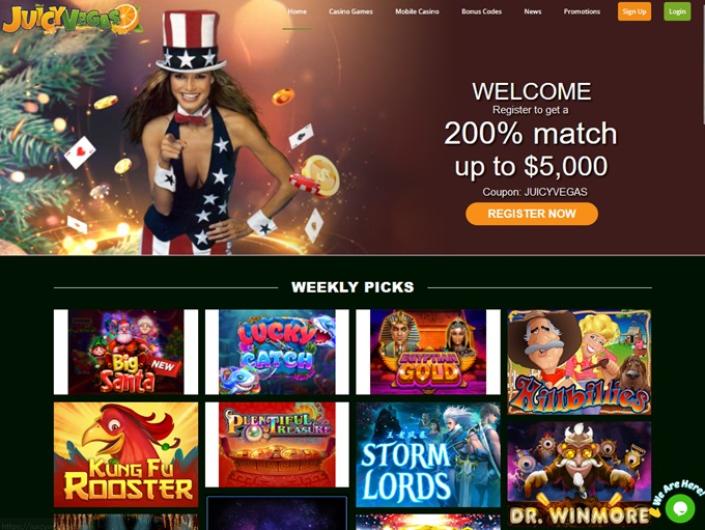Screen dimensions: 705x530
Task: Click the green Login button
Action: tap(677, 12)
